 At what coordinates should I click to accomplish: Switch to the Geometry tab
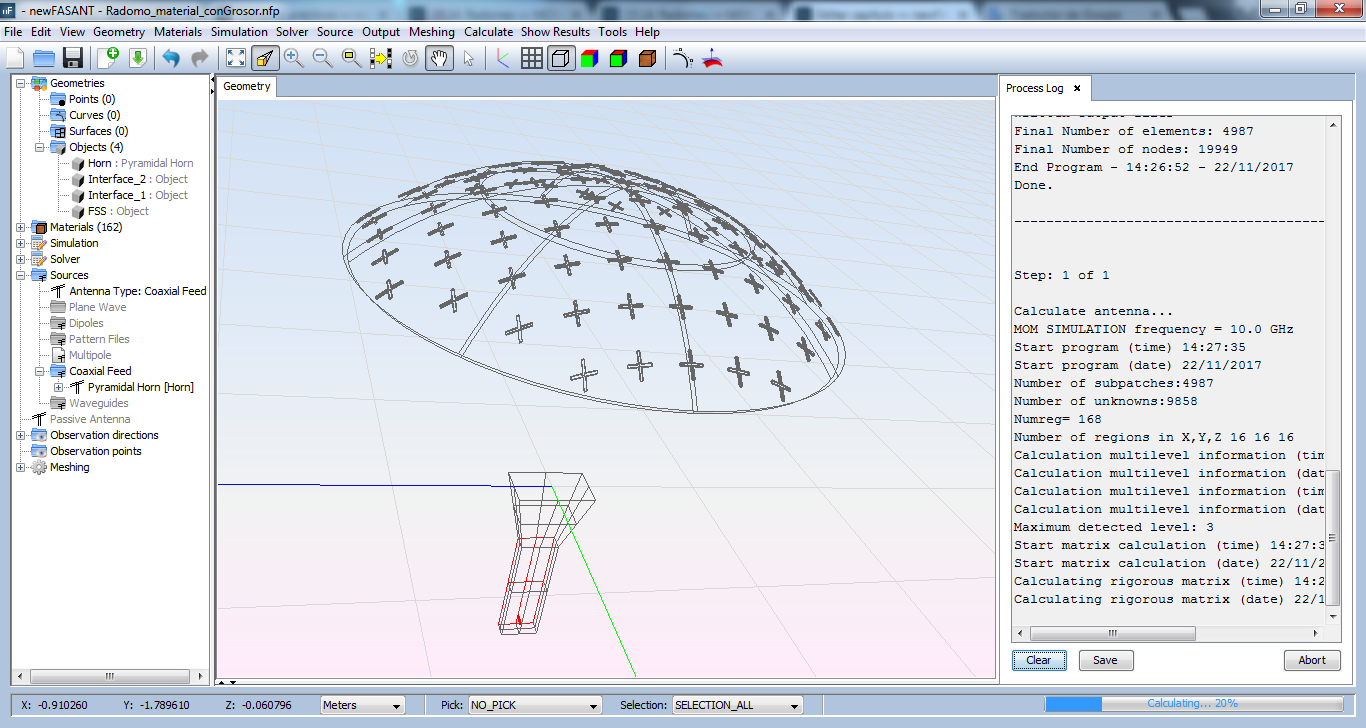pyautogui.click(x=246, y=87)
